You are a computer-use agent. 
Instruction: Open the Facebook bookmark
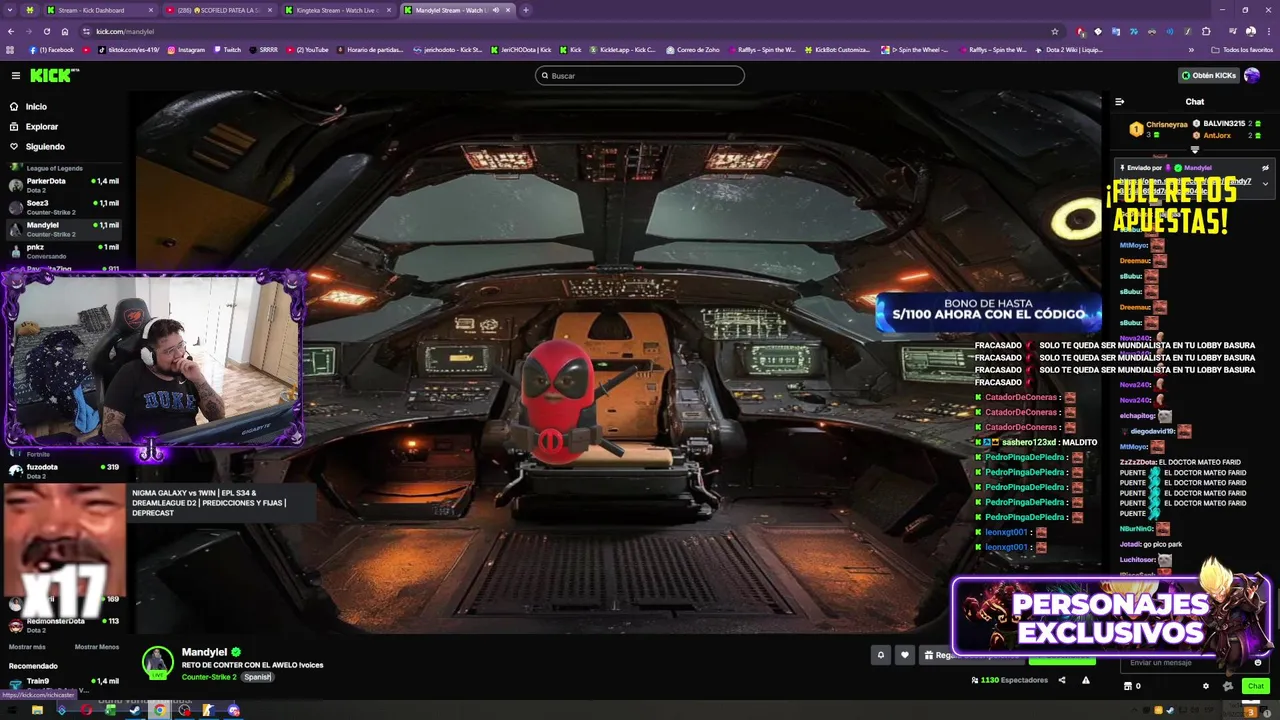tap(51, 49)
